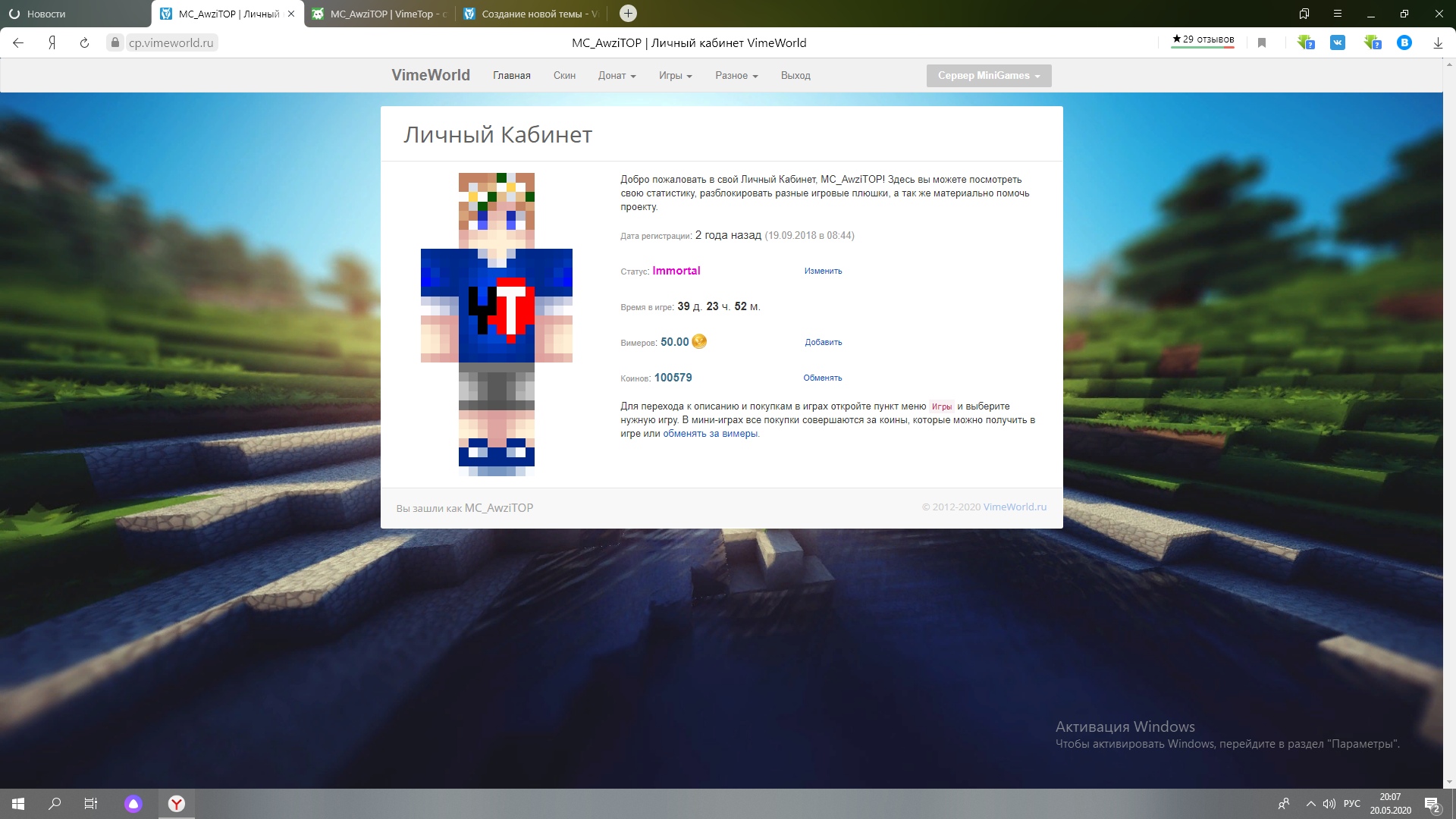This screenshot has height=819, width=1456.
Task: Click the cp.vimeworld.ru address field
Action: pos(171,43)
